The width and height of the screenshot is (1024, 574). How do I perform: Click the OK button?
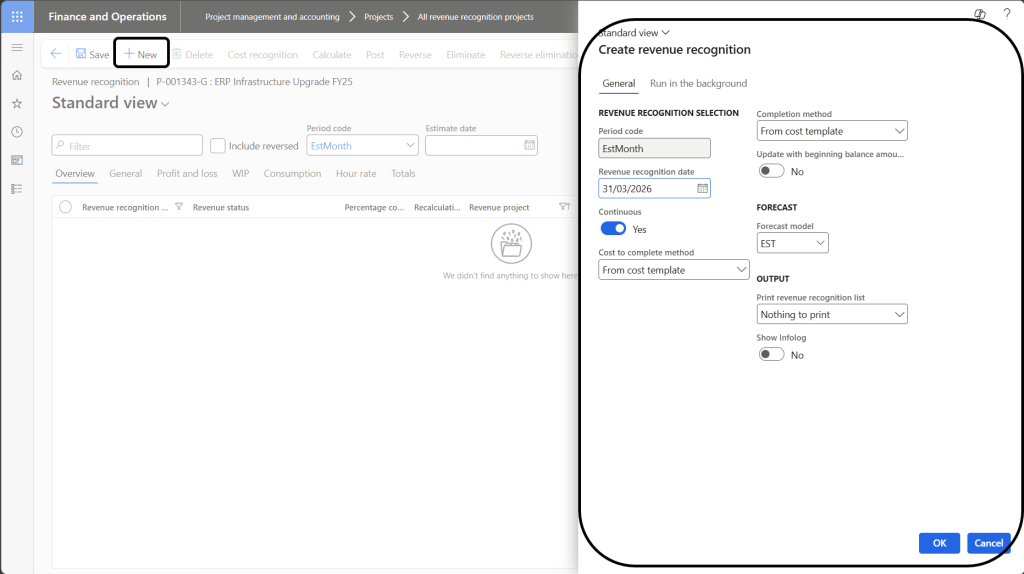coord(939,543)
